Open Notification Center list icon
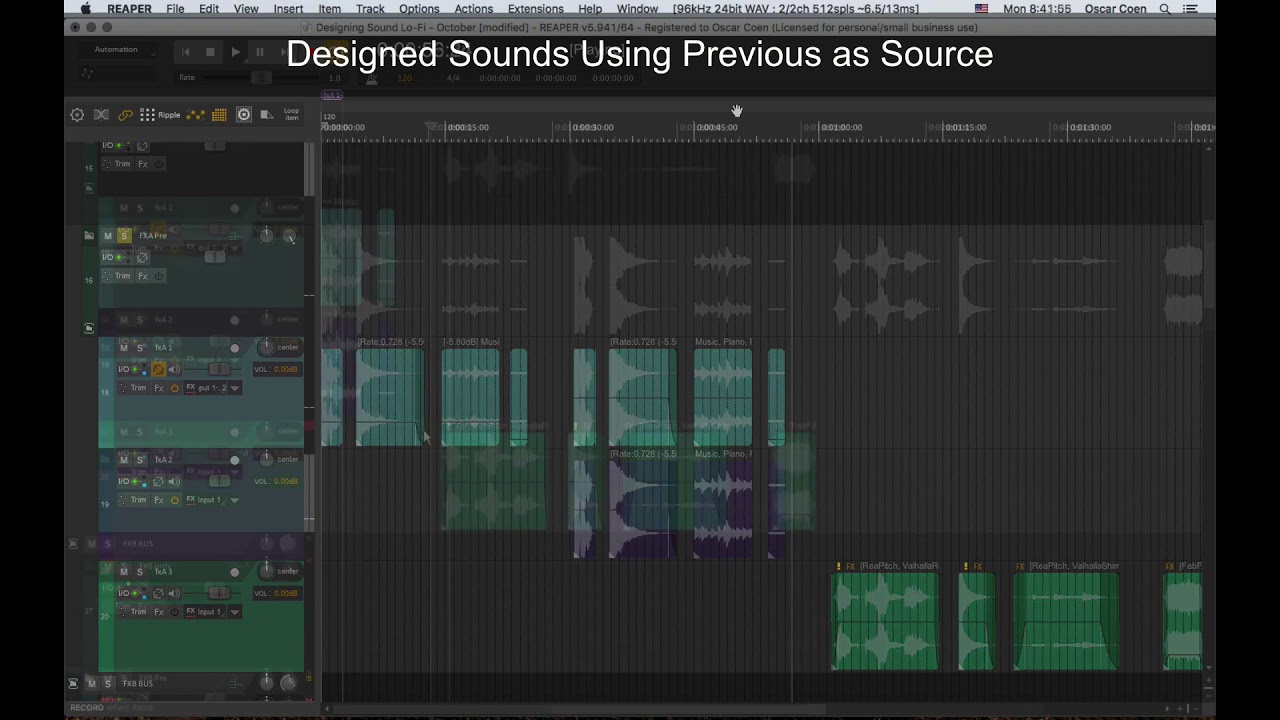The image size is (1280, 720). point(1190,9)
